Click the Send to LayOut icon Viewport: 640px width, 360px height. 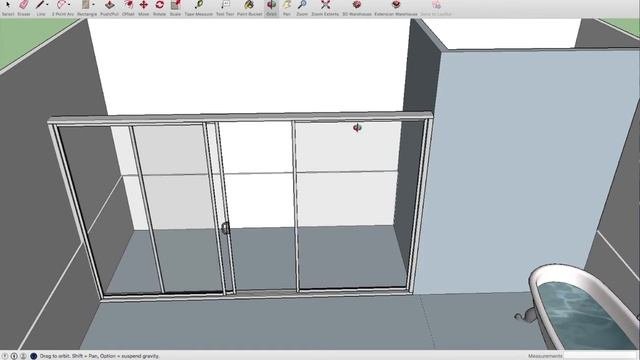436,5
